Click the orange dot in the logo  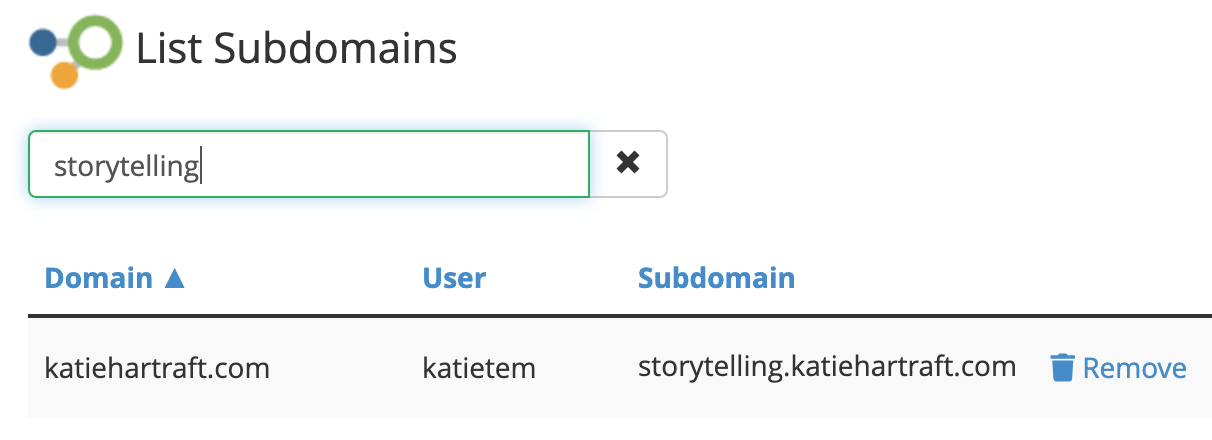[64, 75]
